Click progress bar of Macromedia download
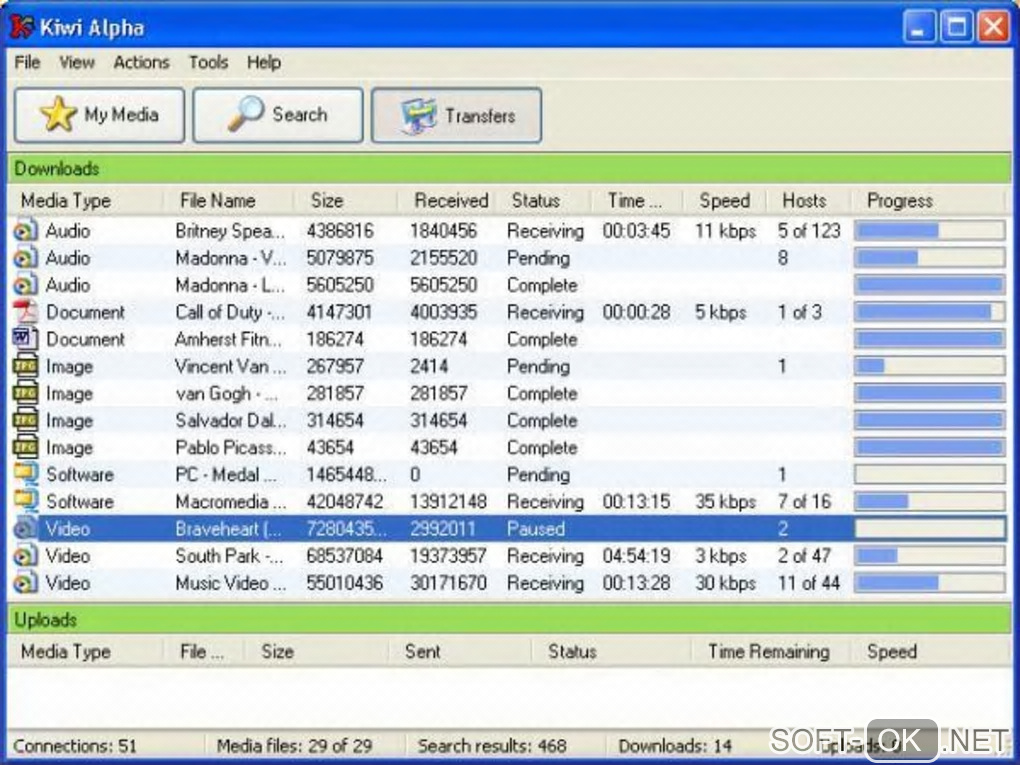Image resolution: width=1020 pixels, height=765 pixels. (930, 501)
